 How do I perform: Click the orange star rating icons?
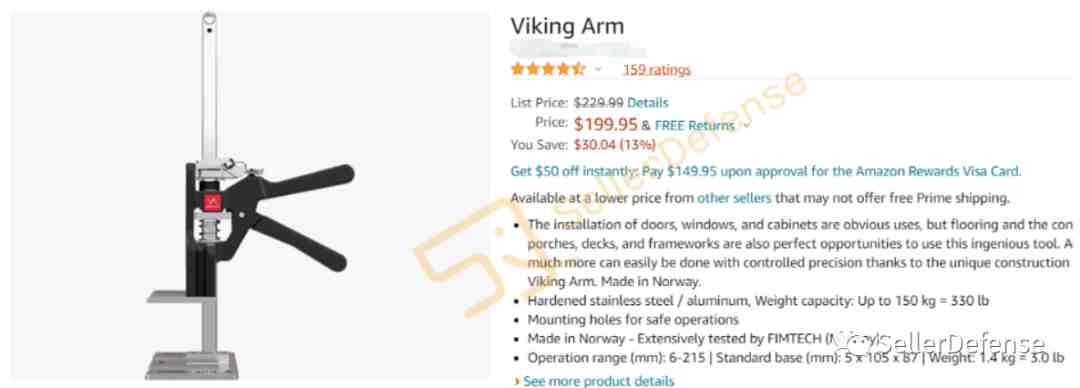(x=548, y=69)
